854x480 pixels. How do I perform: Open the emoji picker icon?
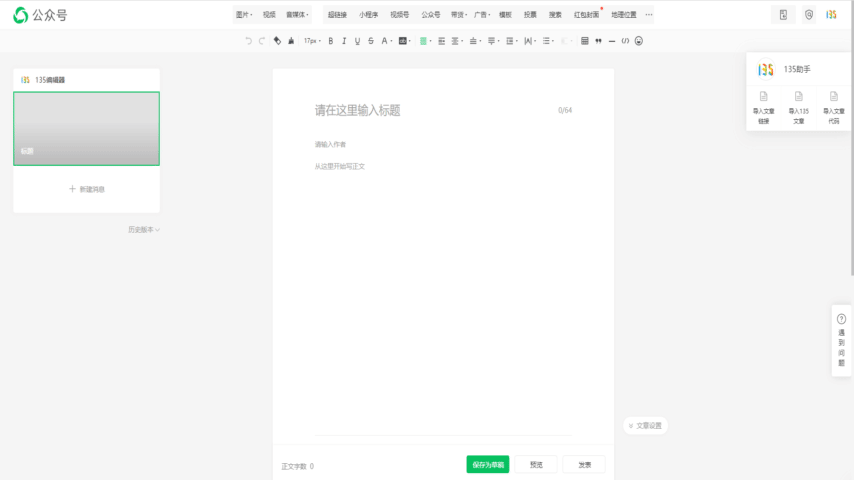tap(639, 41)
